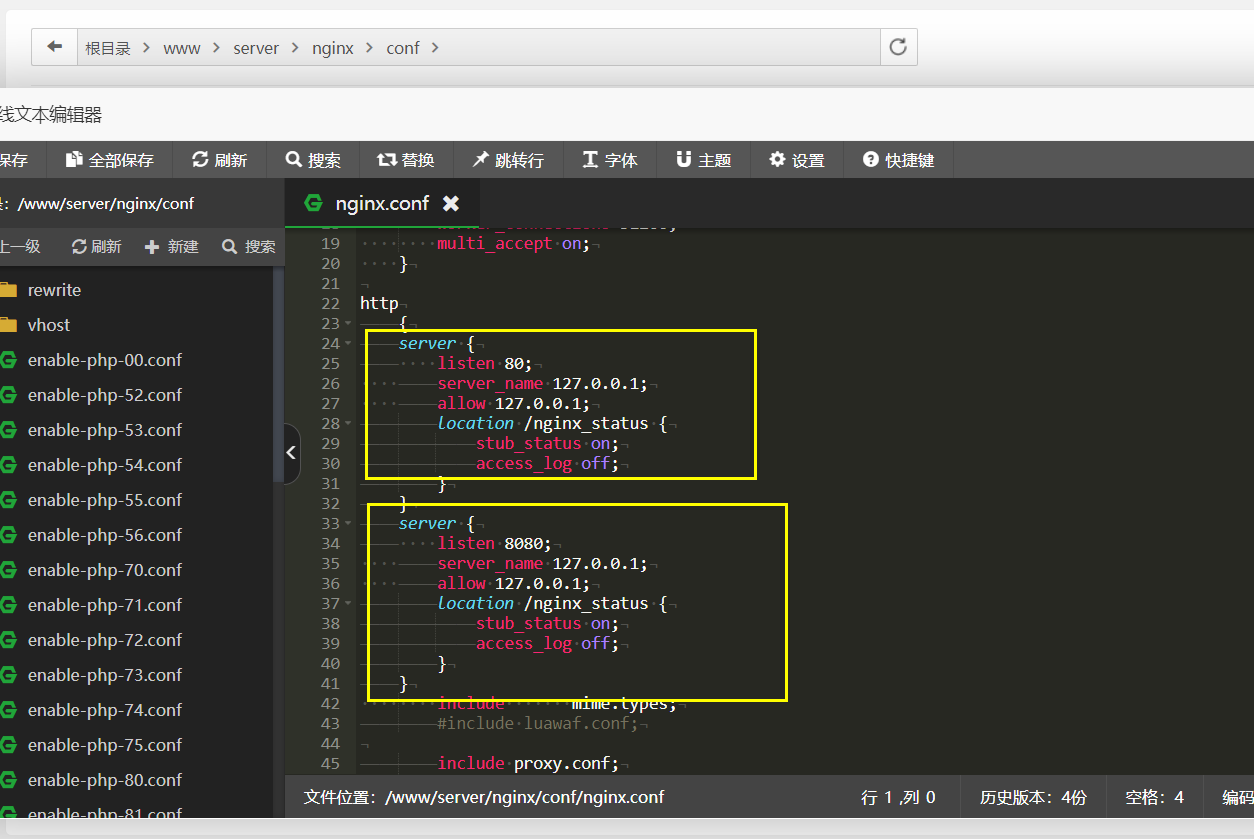This screenshot has height=839, width=1254.
Task: Refresh the editor with toolbar 刷新
Action: tap(219, 160)
